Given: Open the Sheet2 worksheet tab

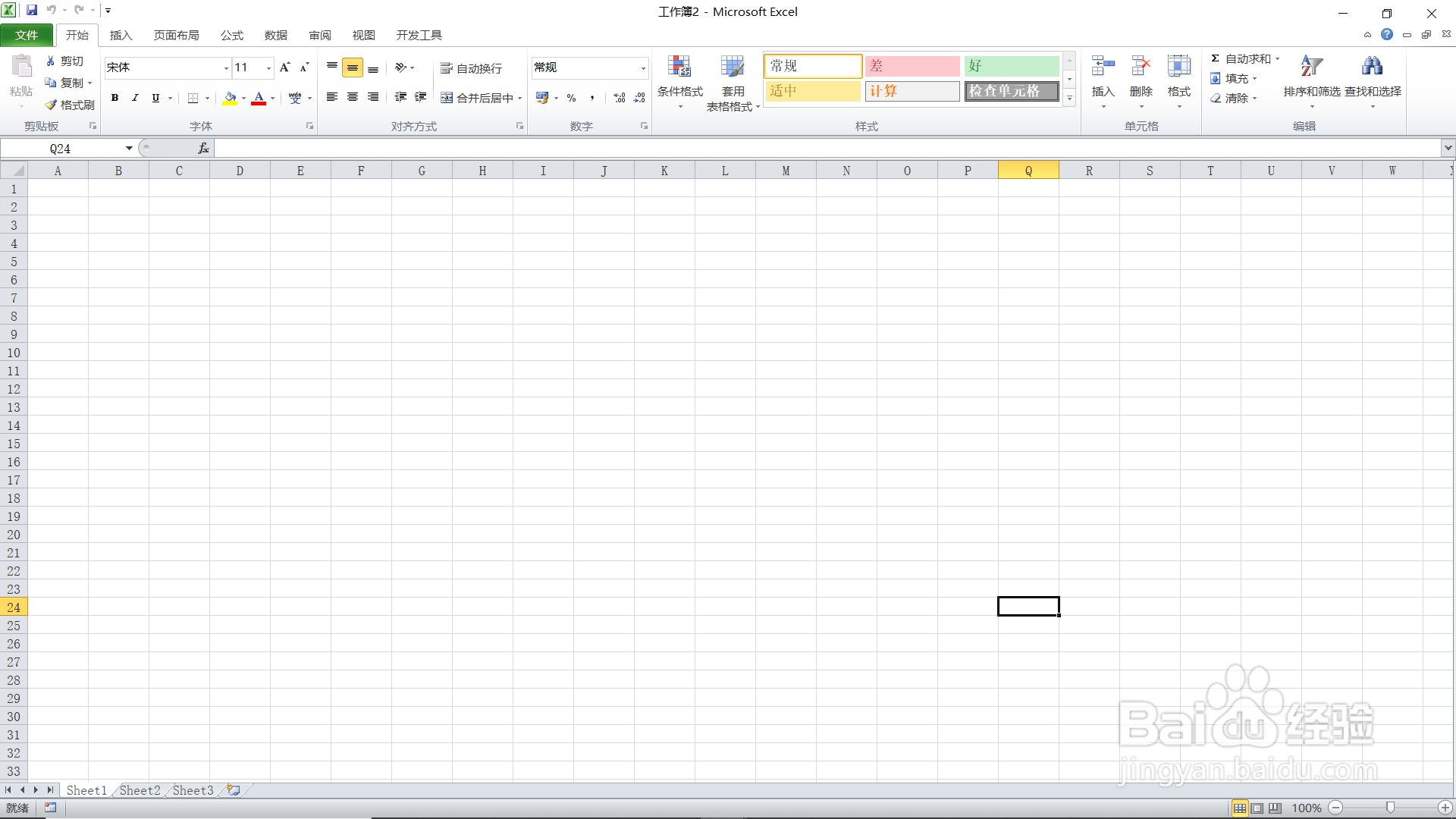Looking at the screenshot, I should tap(140, 790).
